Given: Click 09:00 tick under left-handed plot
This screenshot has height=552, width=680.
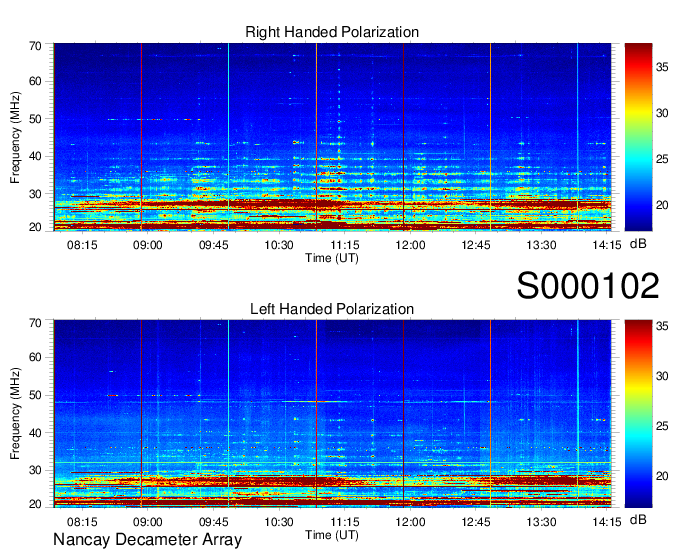Looking at the screenshot, I should (147, 522).
